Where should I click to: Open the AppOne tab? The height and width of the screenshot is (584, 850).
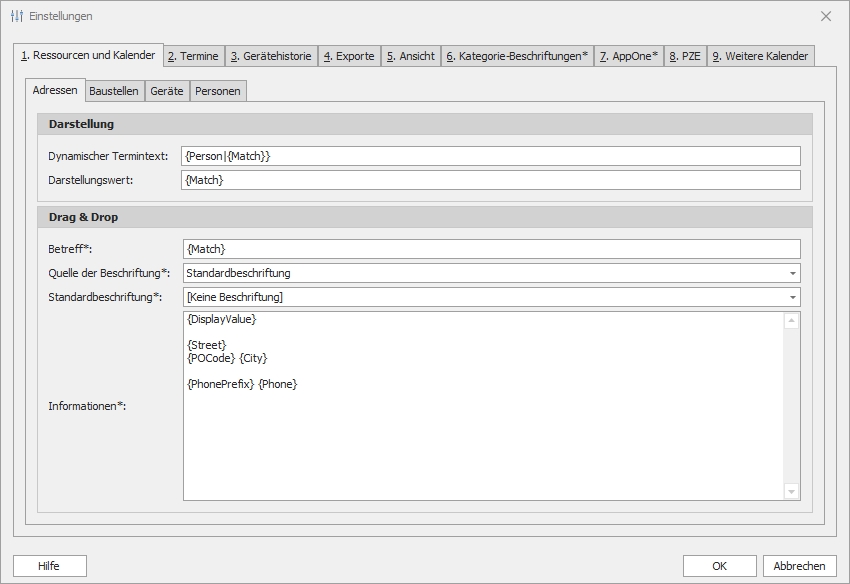click(629, 56)
